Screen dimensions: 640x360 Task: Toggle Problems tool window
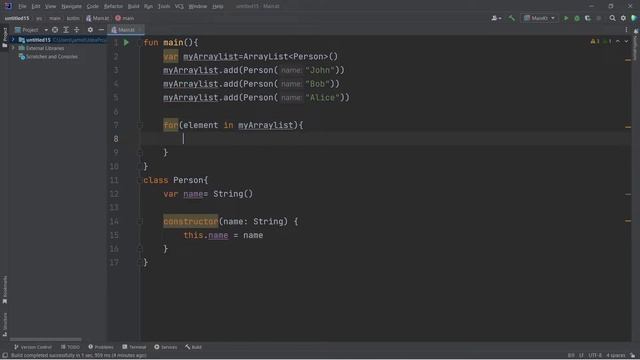(x=100, y=347)
